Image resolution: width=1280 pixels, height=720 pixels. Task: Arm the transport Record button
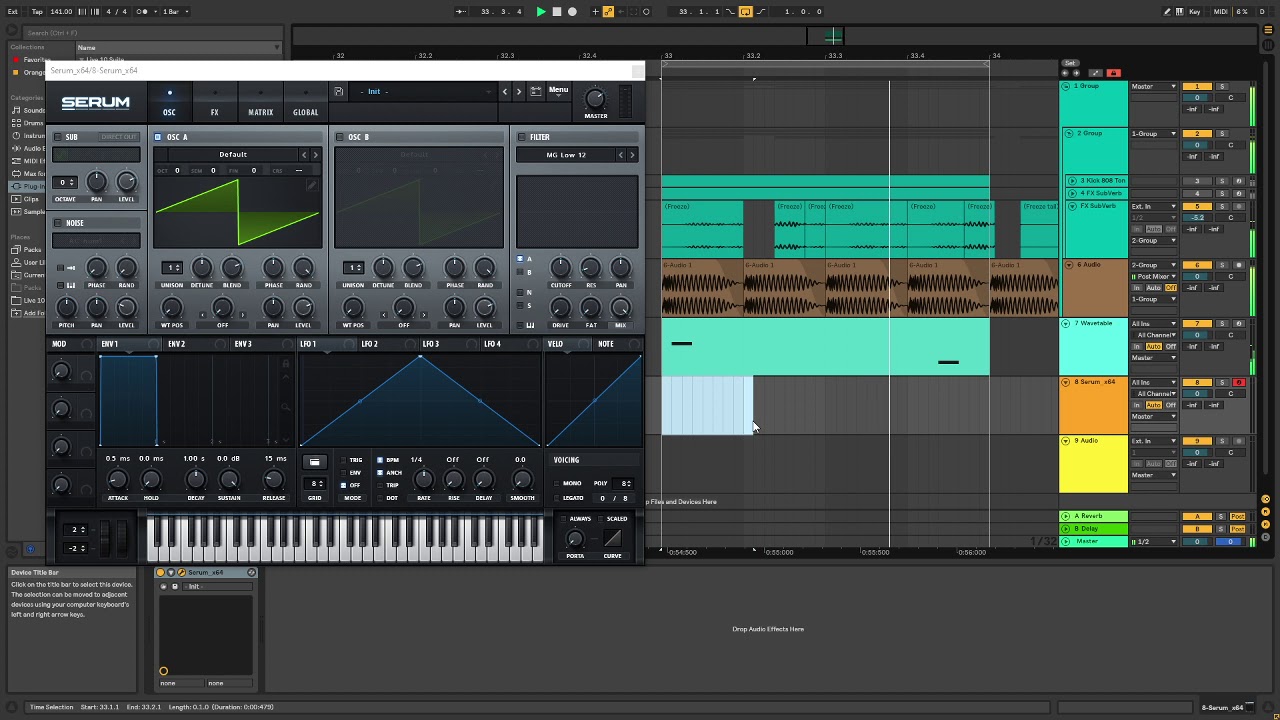pos(572,12)
